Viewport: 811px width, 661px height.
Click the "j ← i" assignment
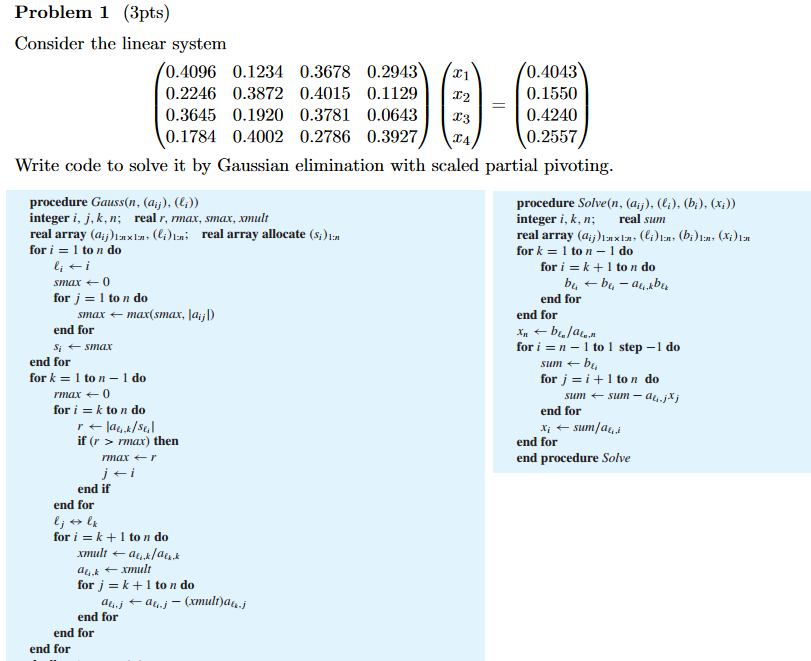point(118,473)
